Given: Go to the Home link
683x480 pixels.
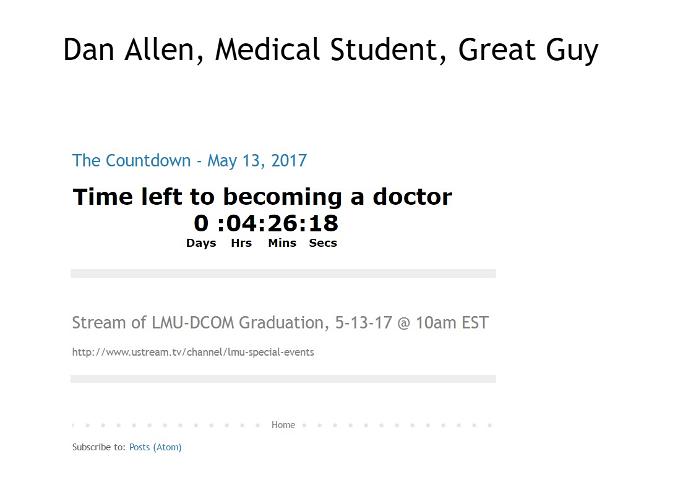Looking at the screenshot, I should tap(283, 425).
